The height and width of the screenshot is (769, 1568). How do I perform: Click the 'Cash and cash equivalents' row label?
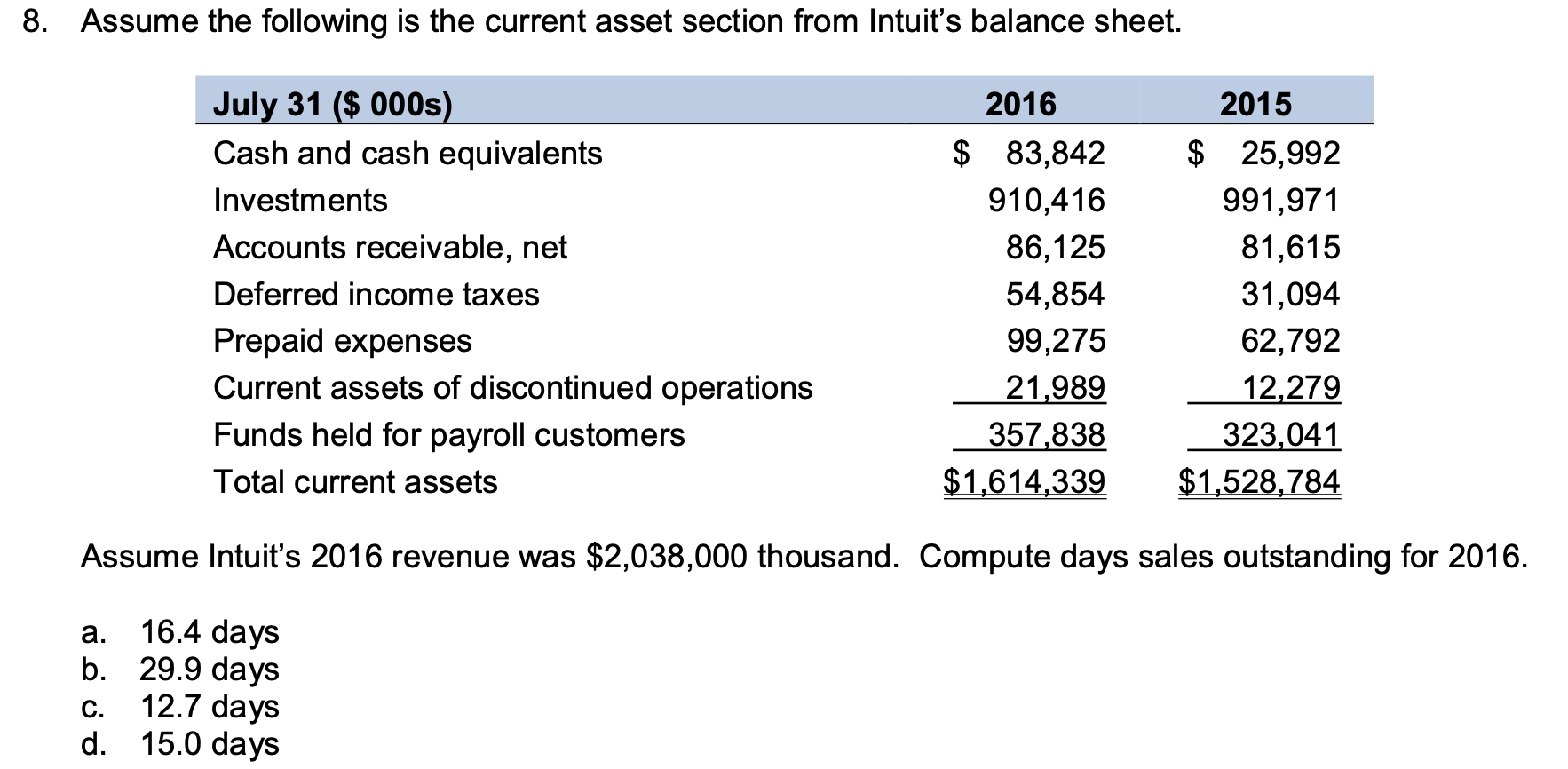click(408, 154)
